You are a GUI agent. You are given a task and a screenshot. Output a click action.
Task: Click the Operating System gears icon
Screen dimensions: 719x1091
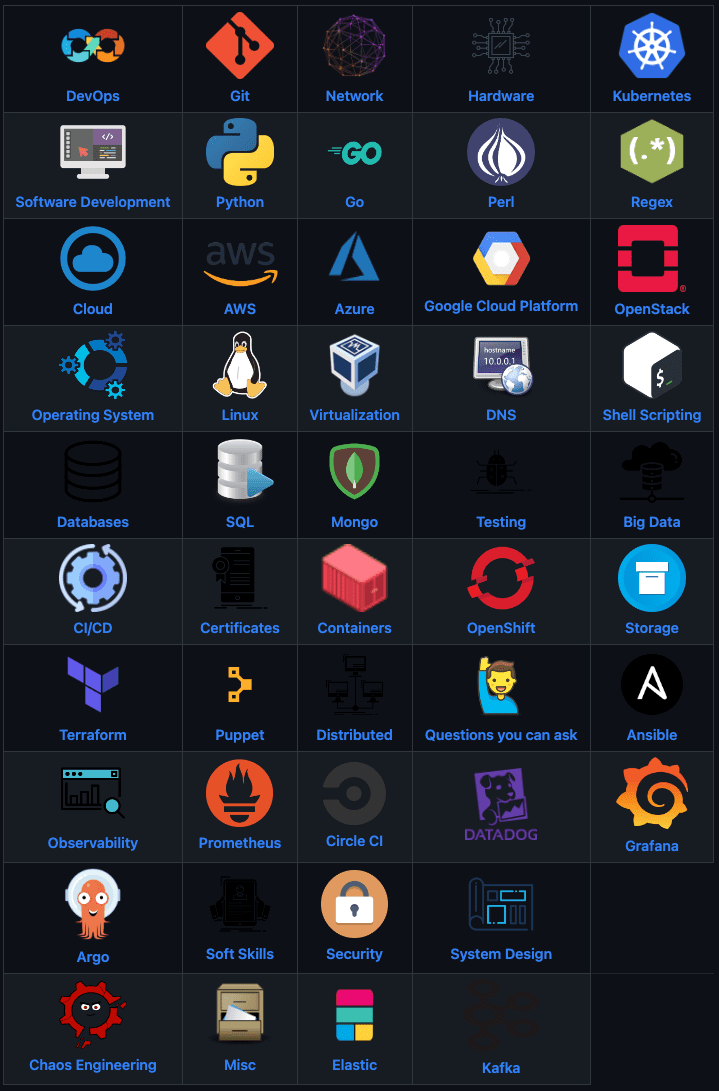[x=93, y=365]
